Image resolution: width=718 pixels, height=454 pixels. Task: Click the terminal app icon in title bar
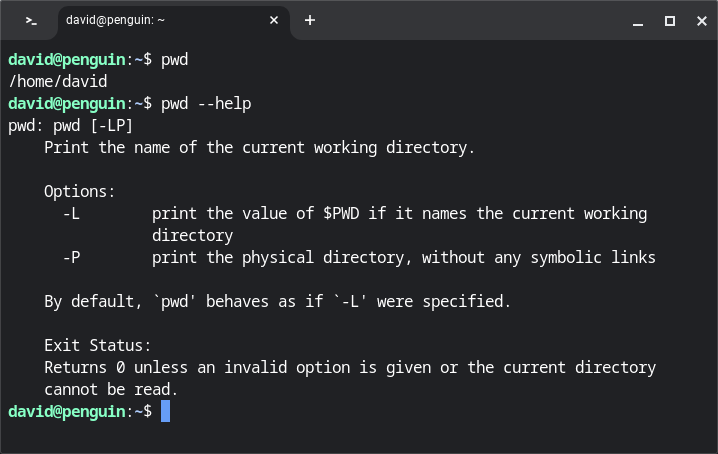(x=32, y=20)
